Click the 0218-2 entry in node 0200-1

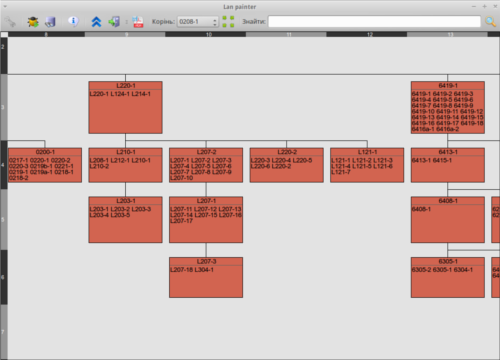coord(19,178)
